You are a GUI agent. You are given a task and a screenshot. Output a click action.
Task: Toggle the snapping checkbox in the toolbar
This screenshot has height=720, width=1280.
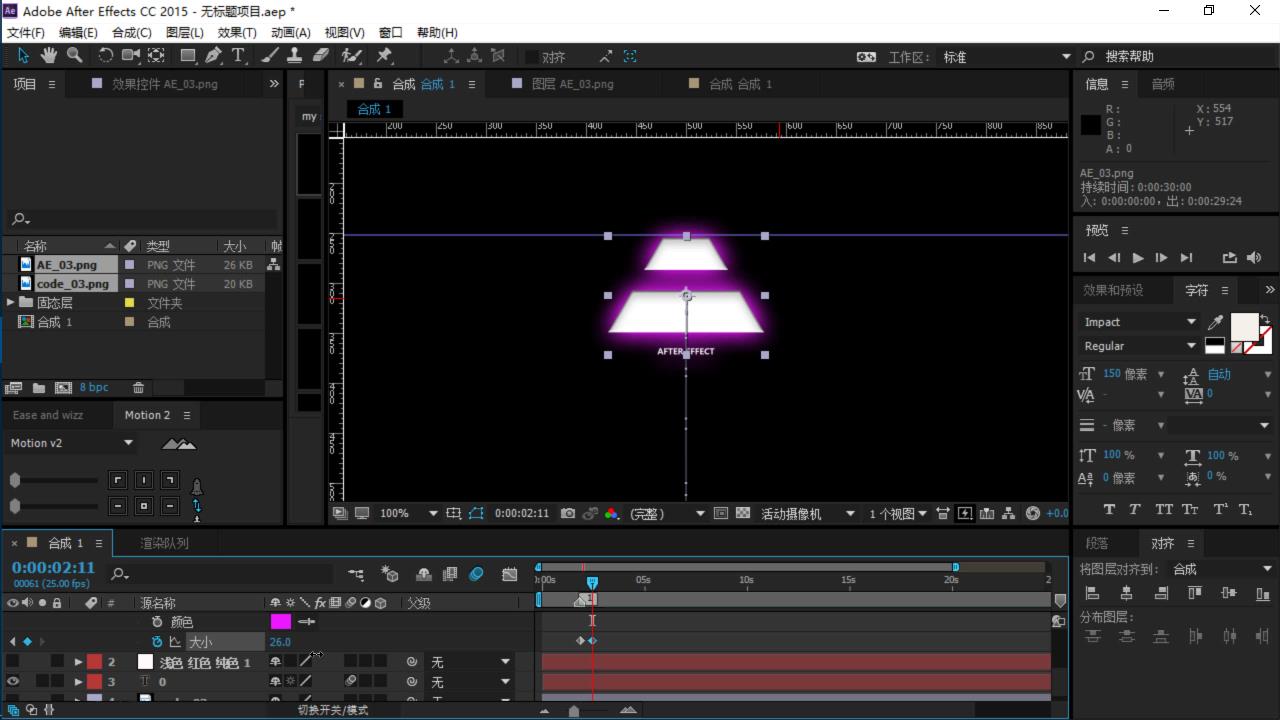tap(532, 57)
